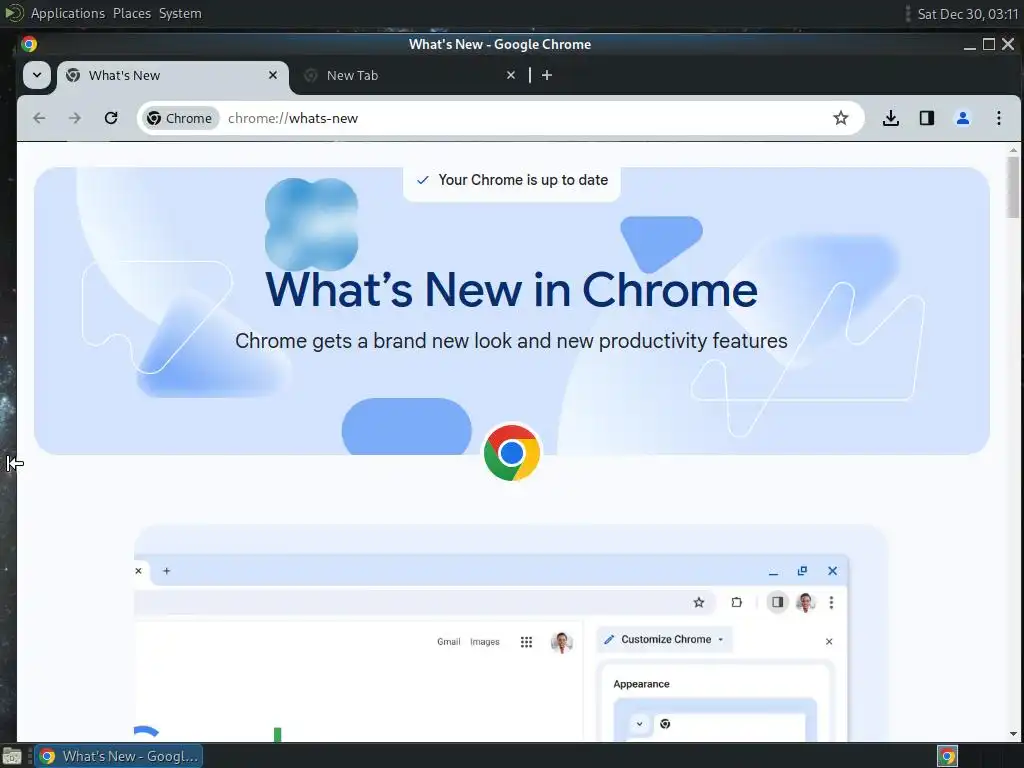Click the Google apps grid icon in preview
Image resolution: width=1024 pixels, height=768 pixels.
point(526,642)
